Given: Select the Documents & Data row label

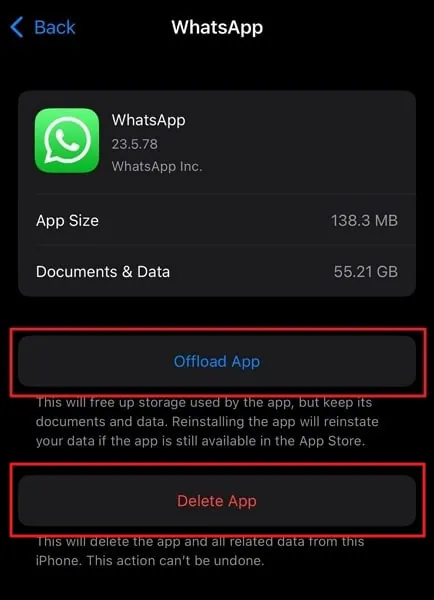Looking at the screenshot, I should (x=103, y=272).
